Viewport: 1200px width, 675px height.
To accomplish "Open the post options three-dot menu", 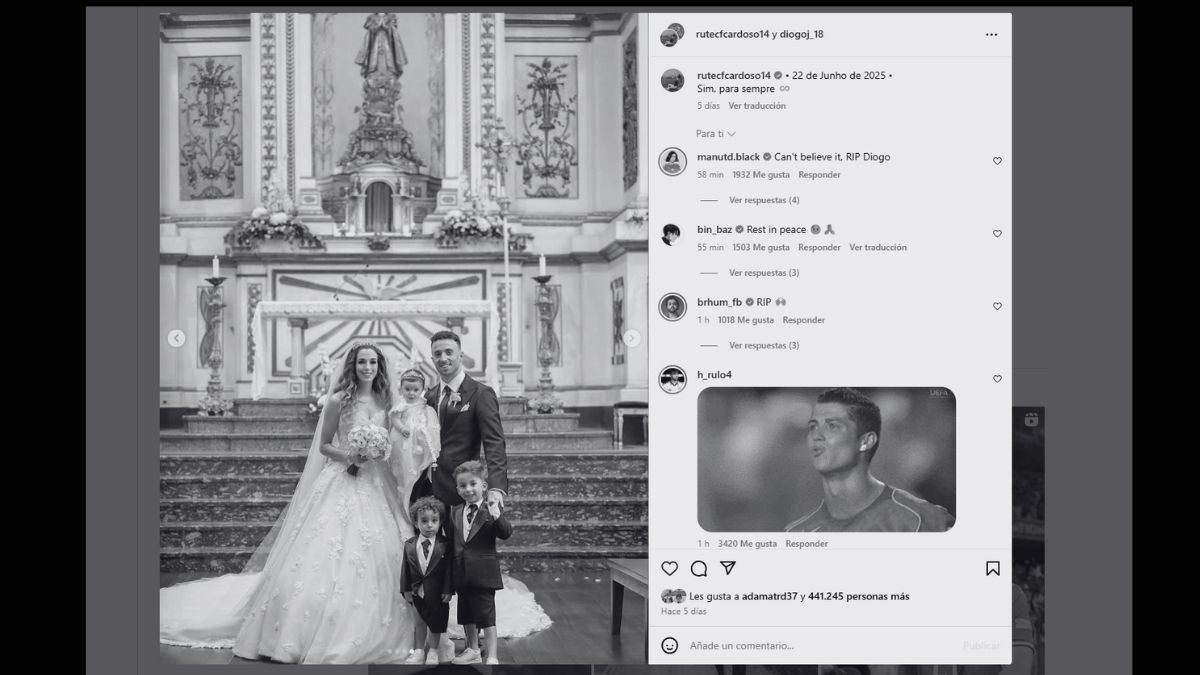I will click(x=991, y=33).
